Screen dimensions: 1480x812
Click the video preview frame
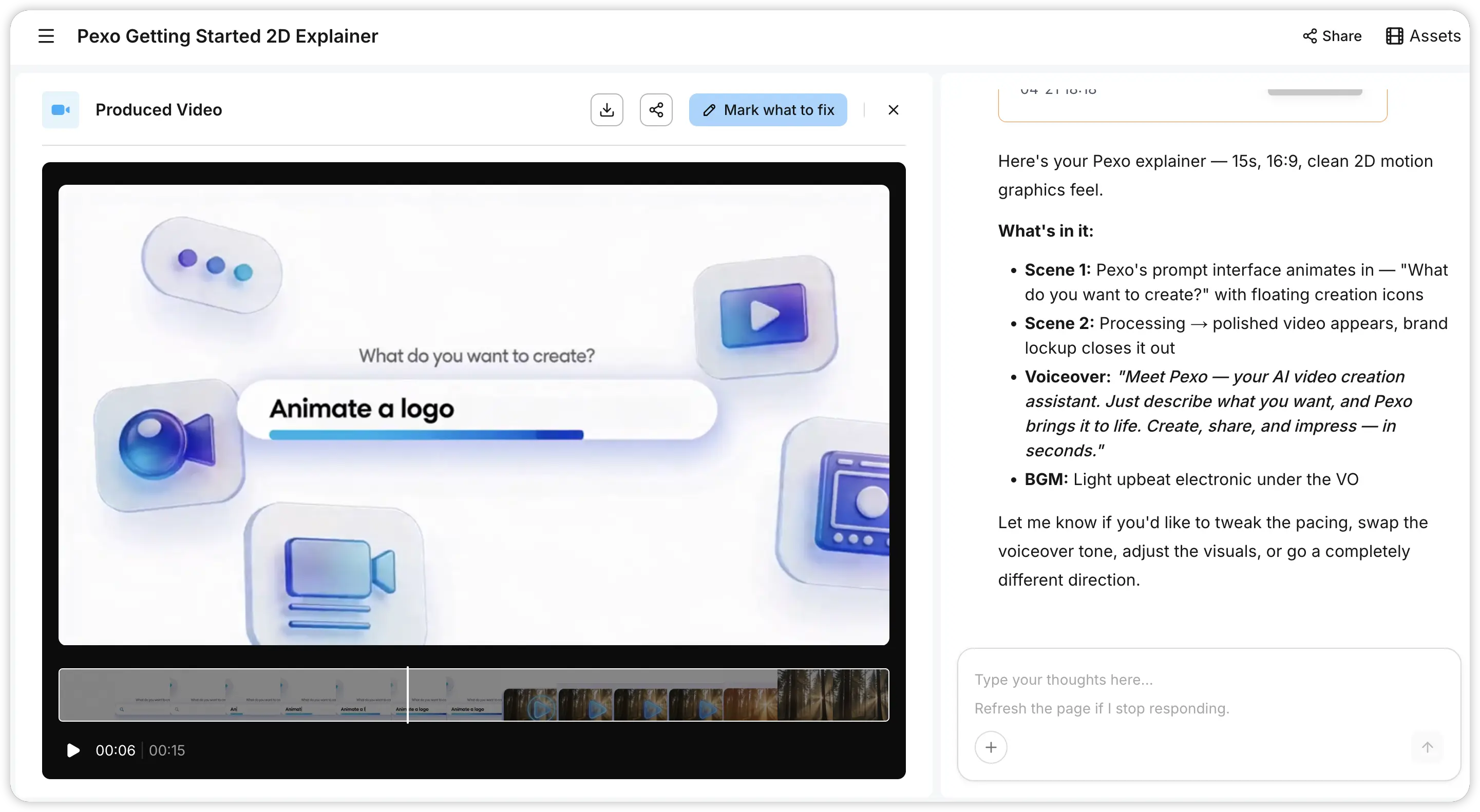pos(473,415)
